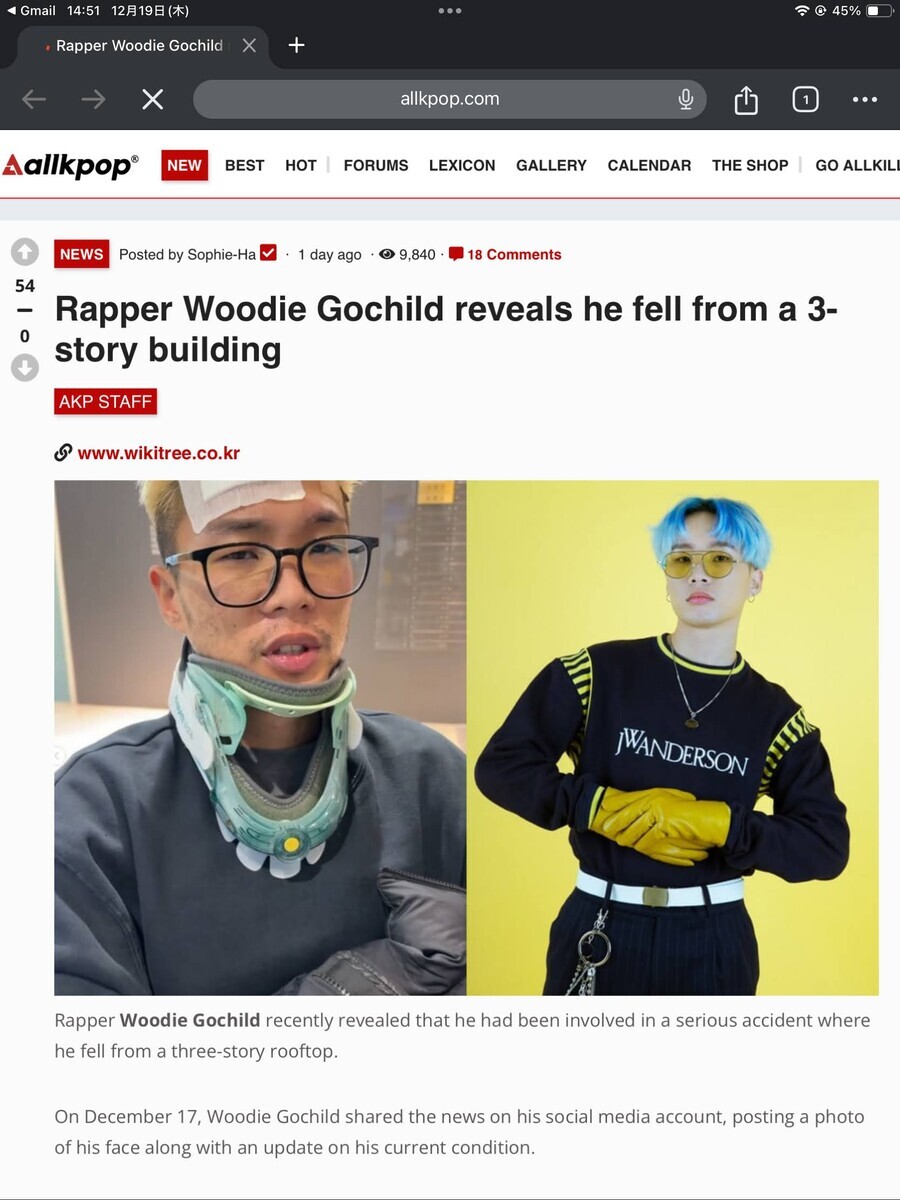
Task: Open the FORUMS menu item
Action: (376, 165)
